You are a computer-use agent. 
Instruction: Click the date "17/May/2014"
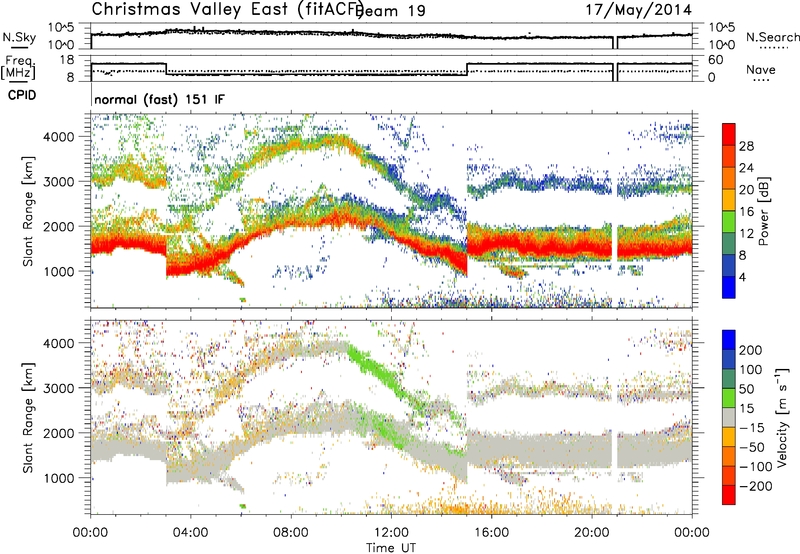[x=638, y=10]
